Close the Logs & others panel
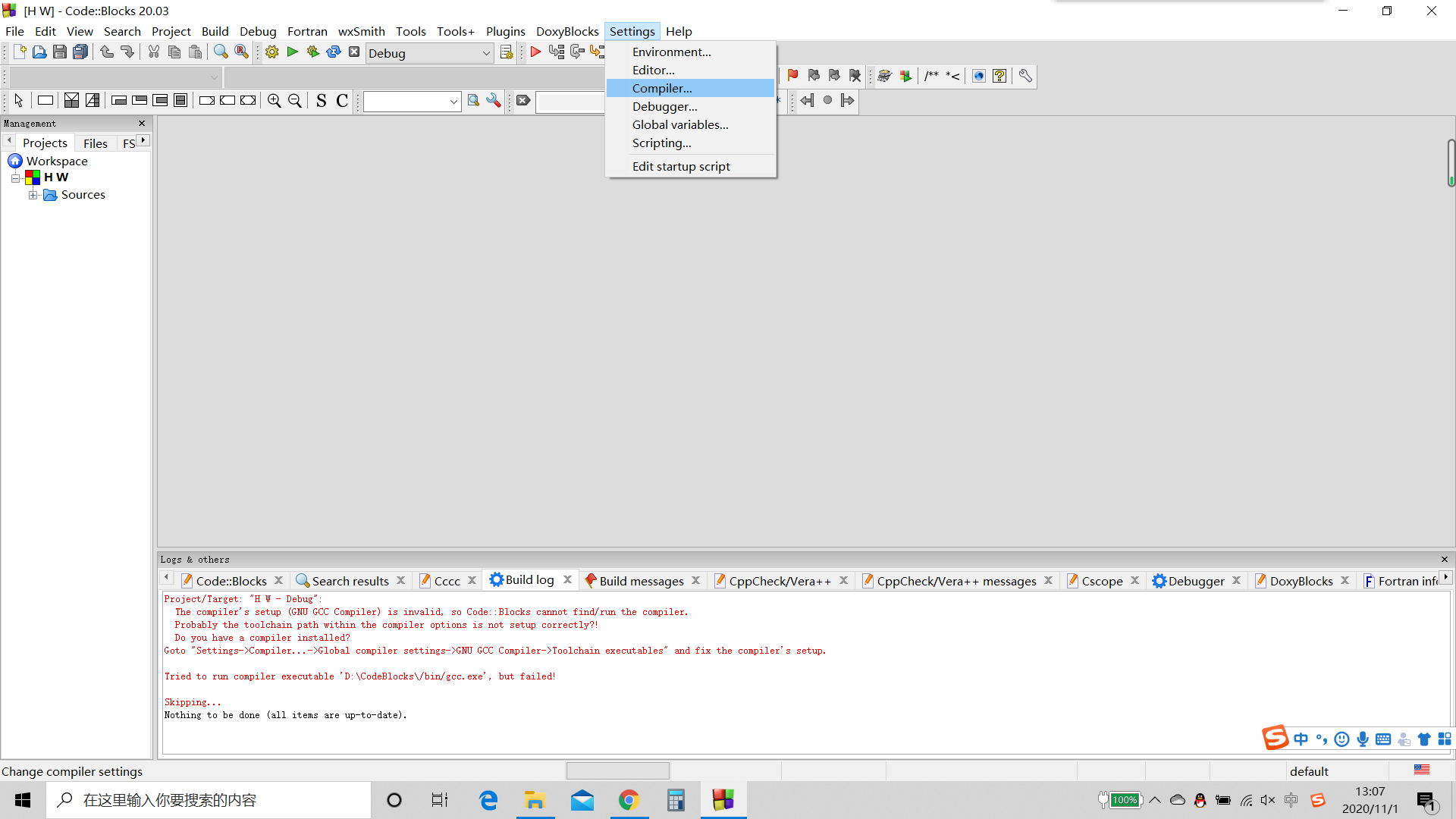The image size is (1456, 819). tap(1445, 559)
